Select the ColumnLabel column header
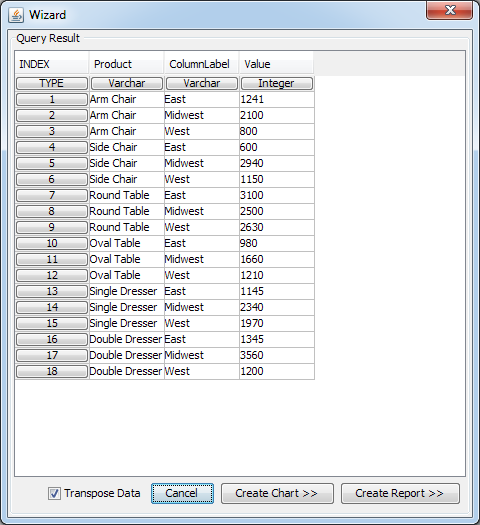 [x=202, y=64]
